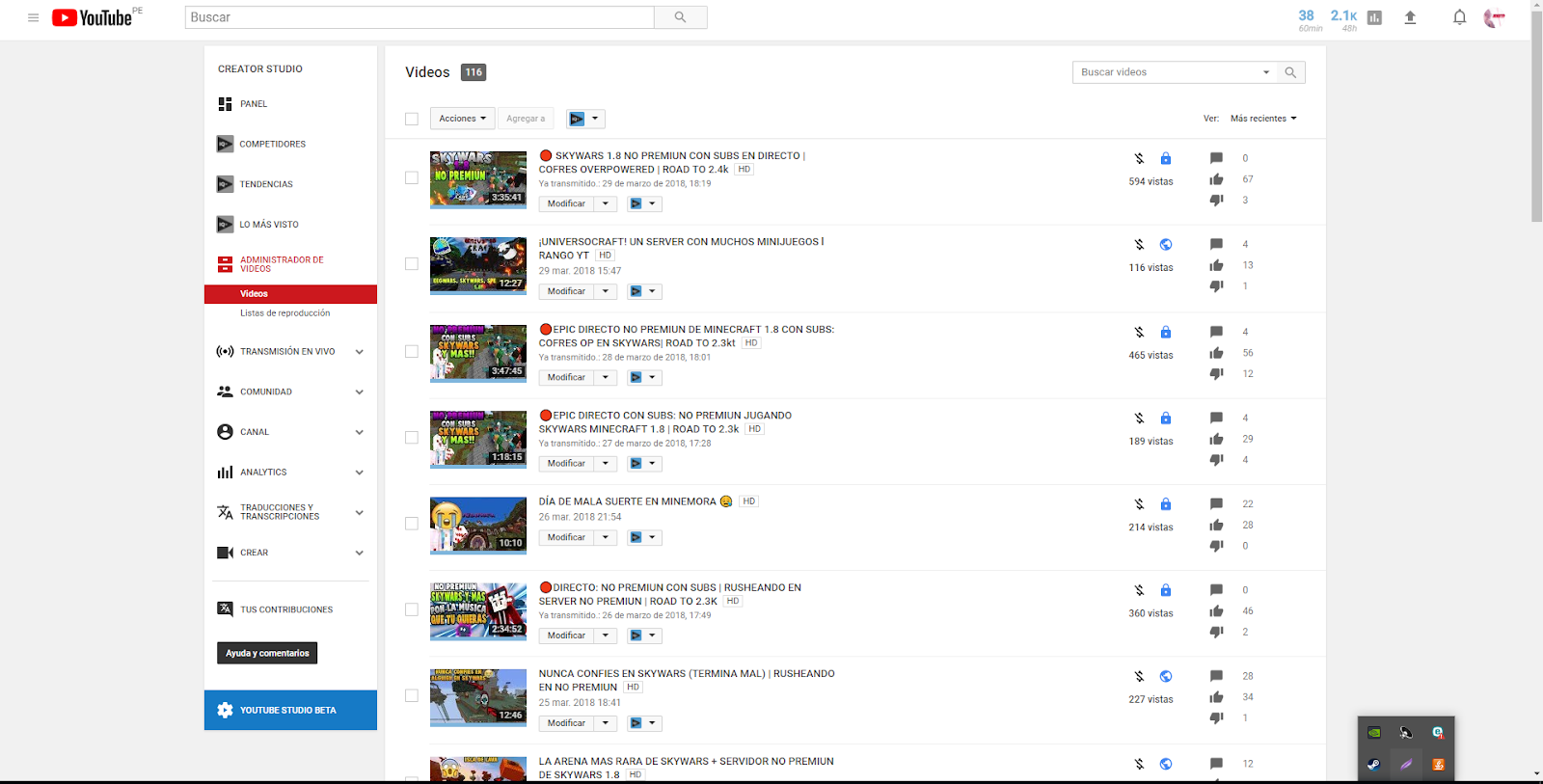Click the Buscar videos input field
Image resolution: width=1543 pixels, height=784 pixels.
[x=1165, y=72]
